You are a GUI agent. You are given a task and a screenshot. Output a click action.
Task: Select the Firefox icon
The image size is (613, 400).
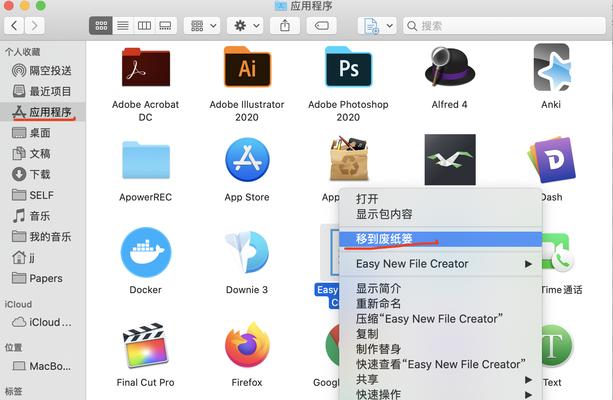247,344
